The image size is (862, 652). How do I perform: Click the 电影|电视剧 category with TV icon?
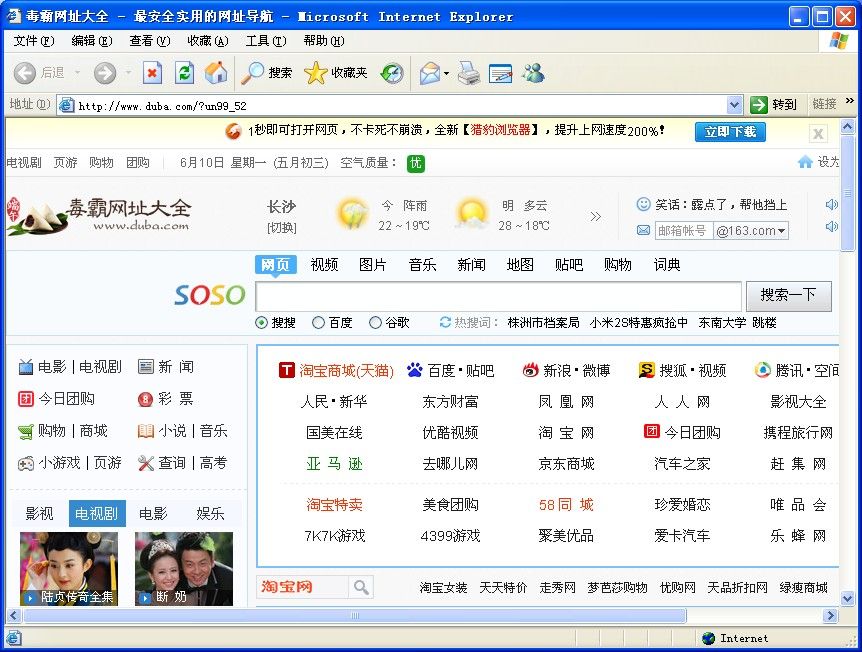(70, 367)
